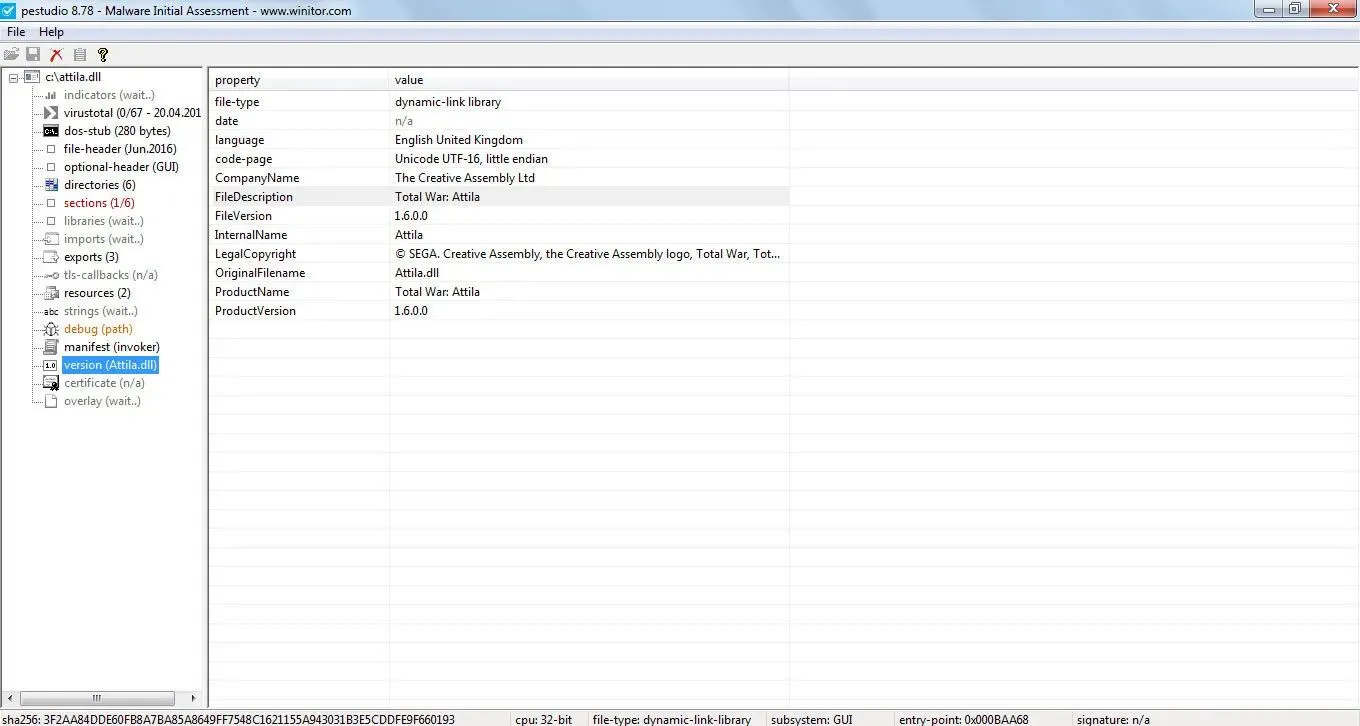Collapse the c:\attila.dll tree root

pos(11,77)
